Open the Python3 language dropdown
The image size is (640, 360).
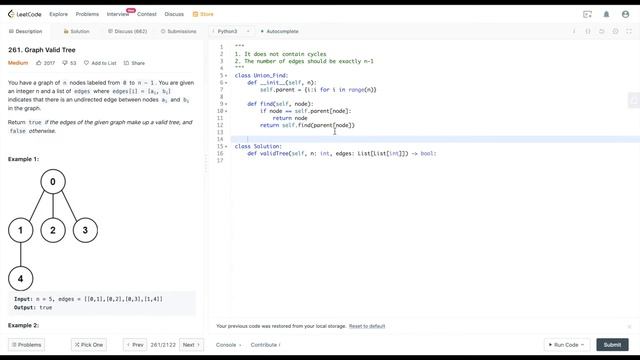tap(231, 31)
